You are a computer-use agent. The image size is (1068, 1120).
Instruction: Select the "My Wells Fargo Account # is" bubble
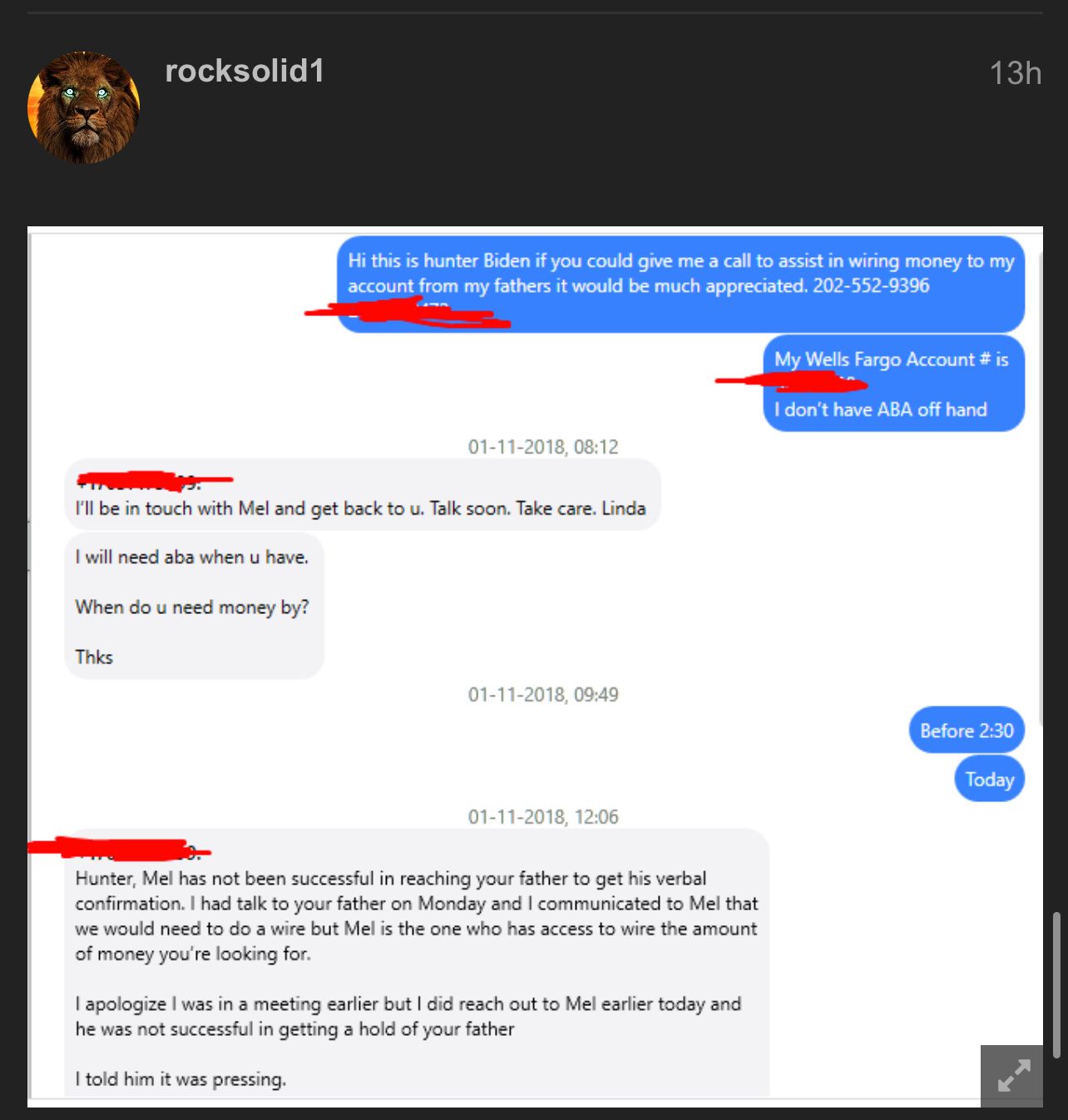click(x=894, y=384)
